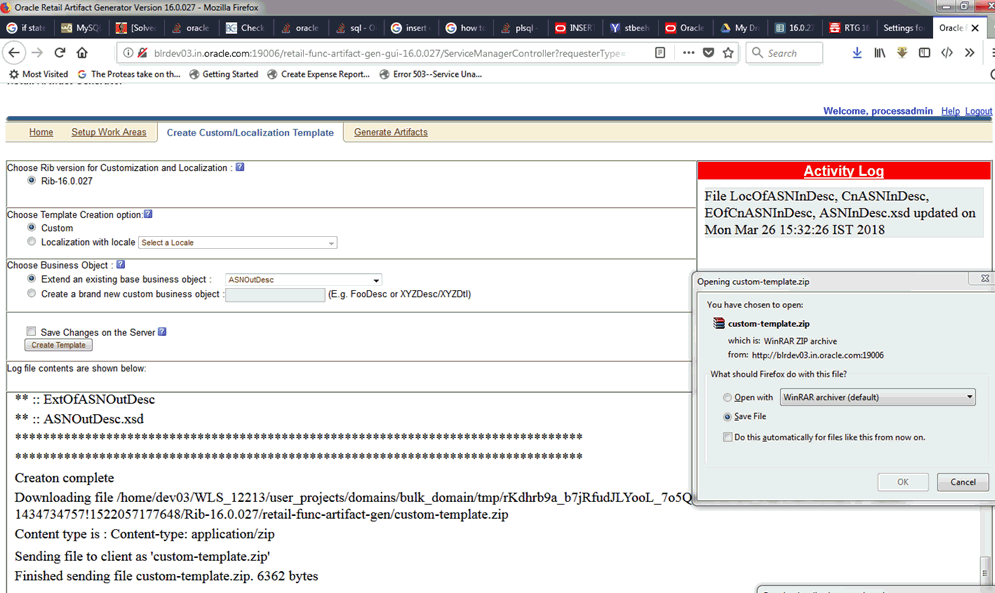Show site information icon in address bar
The height and width of the screenshot is (593, 995).
coord(128,53)
